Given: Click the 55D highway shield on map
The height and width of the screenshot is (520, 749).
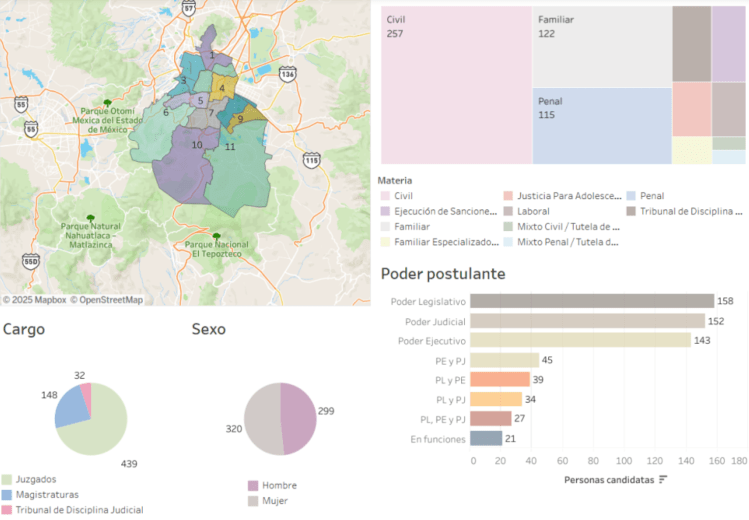Looking at the screenshot, I should coord(31,261).
